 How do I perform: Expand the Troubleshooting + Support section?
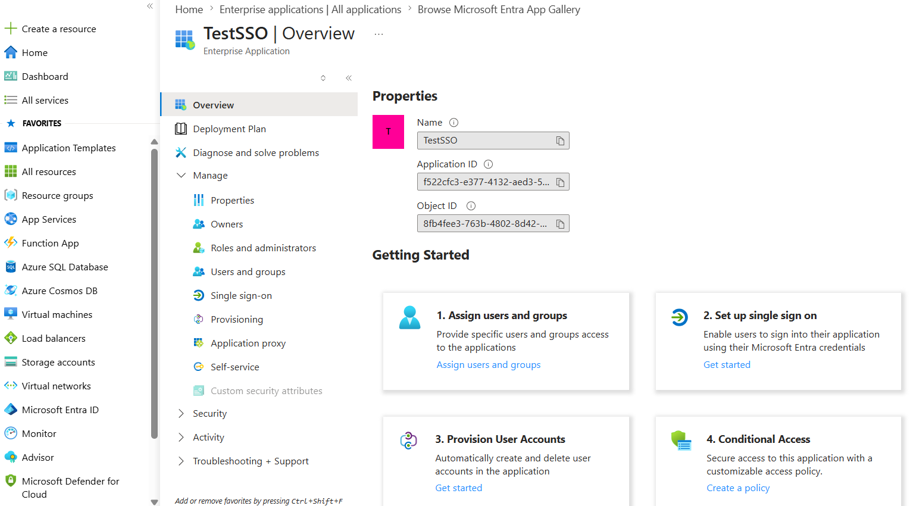point(181,461)
